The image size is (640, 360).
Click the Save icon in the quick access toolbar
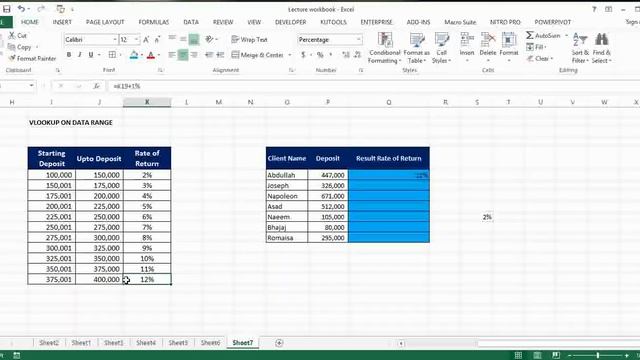[7, 9]
